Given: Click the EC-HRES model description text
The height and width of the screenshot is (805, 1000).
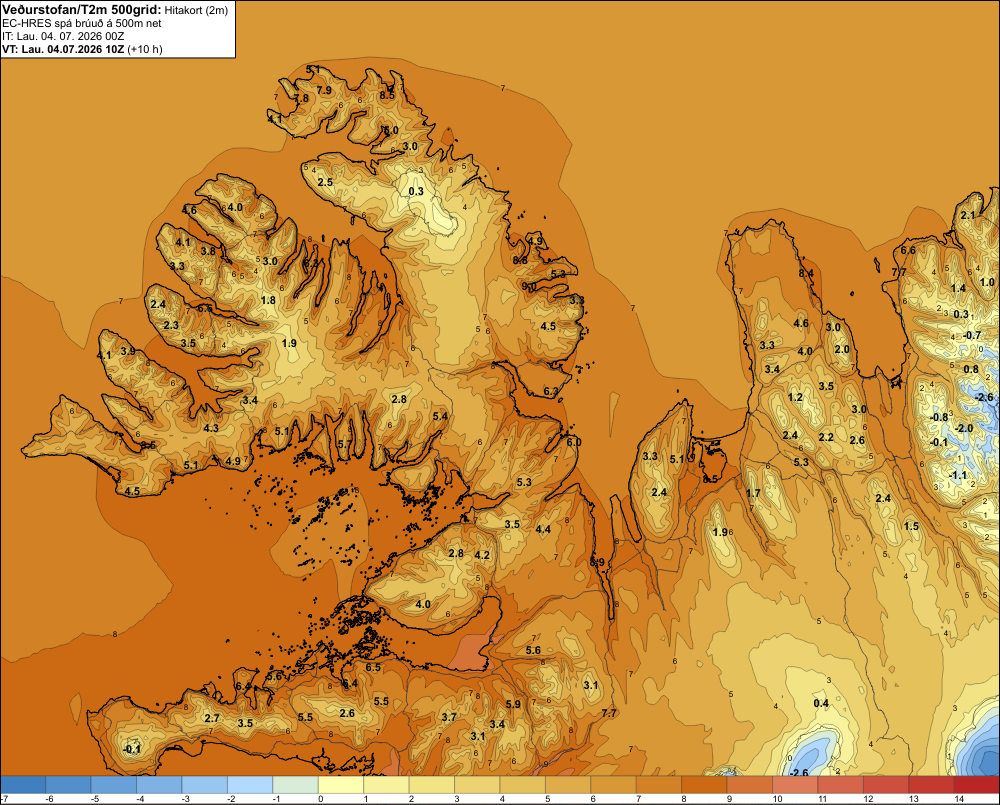Looking at the screenshot, I should click(x=82, y=24).
